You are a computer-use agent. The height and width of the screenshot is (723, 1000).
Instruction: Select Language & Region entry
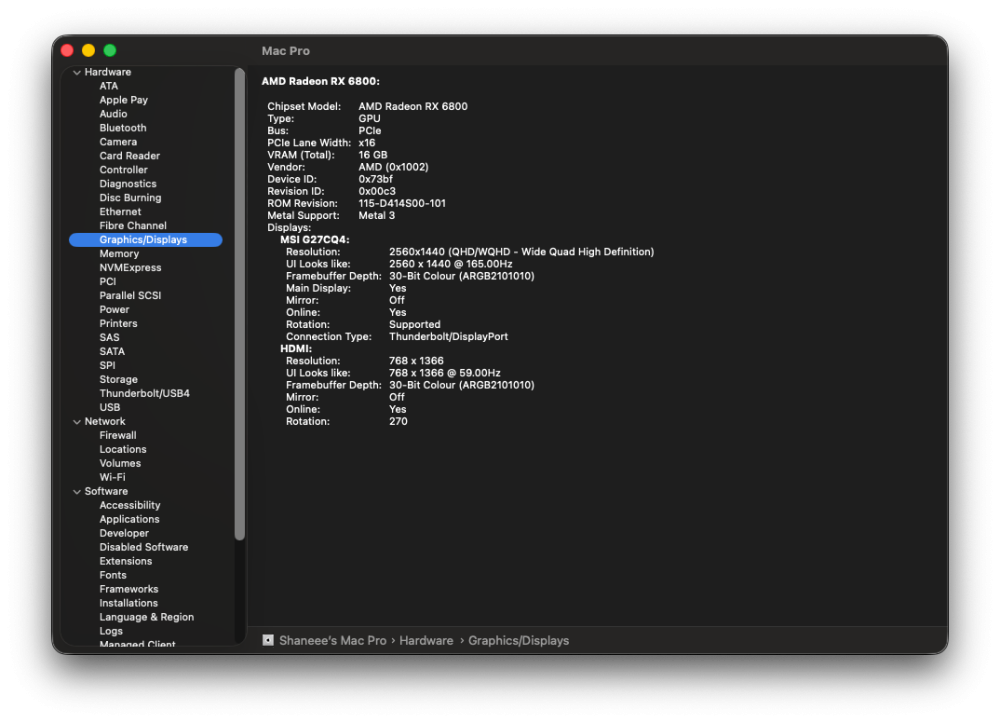(146, 619)
